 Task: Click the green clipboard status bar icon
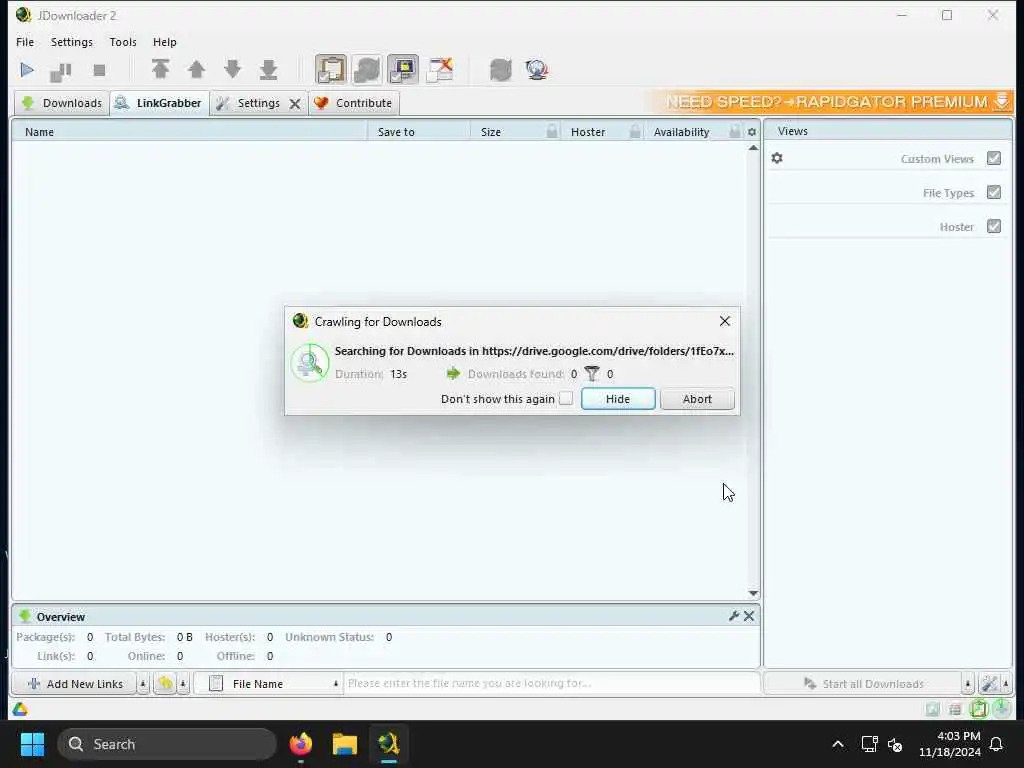[978, 709]
